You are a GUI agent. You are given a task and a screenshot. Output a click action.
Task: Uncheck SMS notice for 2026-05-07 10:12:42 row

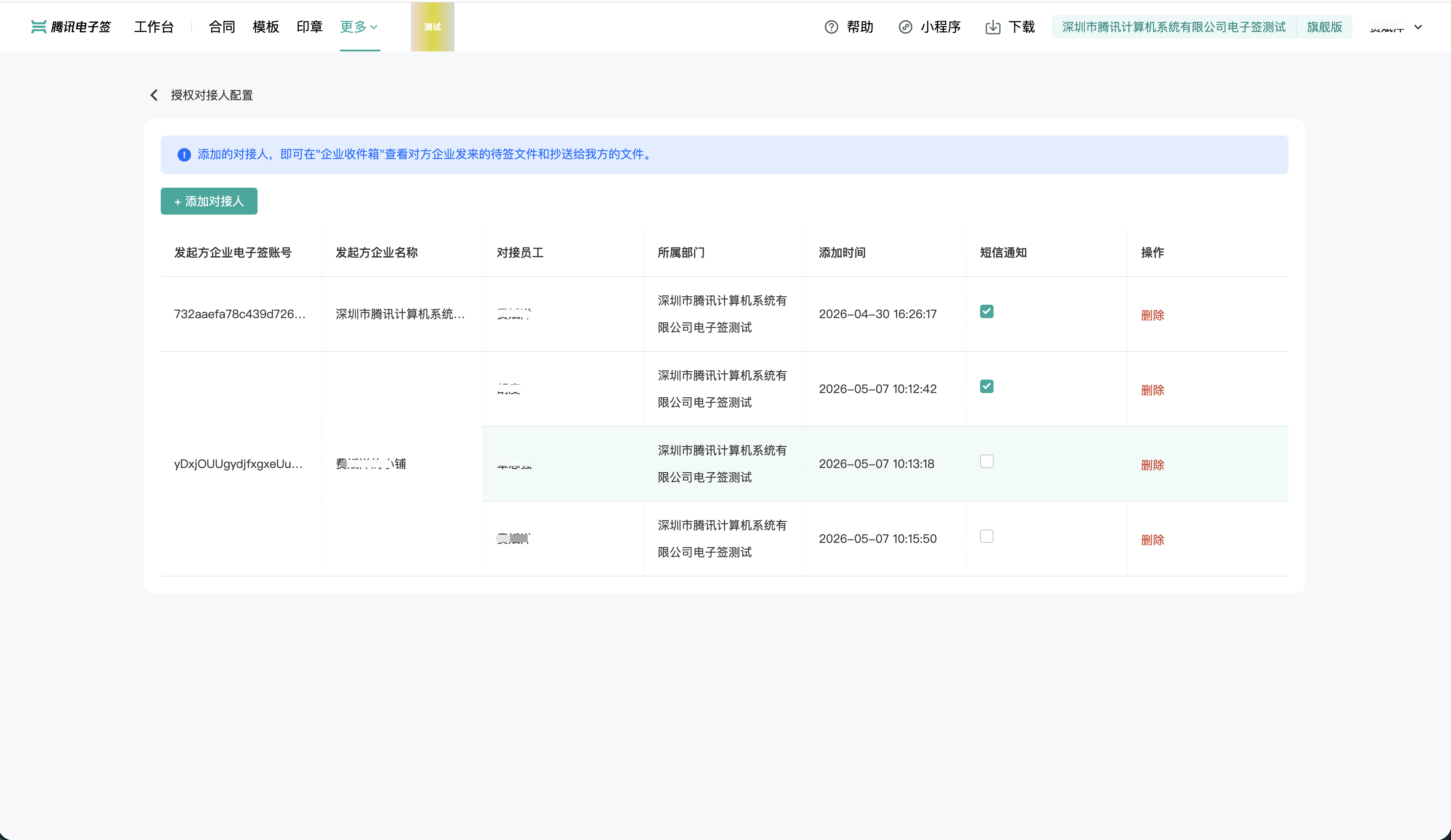[986, 386]
